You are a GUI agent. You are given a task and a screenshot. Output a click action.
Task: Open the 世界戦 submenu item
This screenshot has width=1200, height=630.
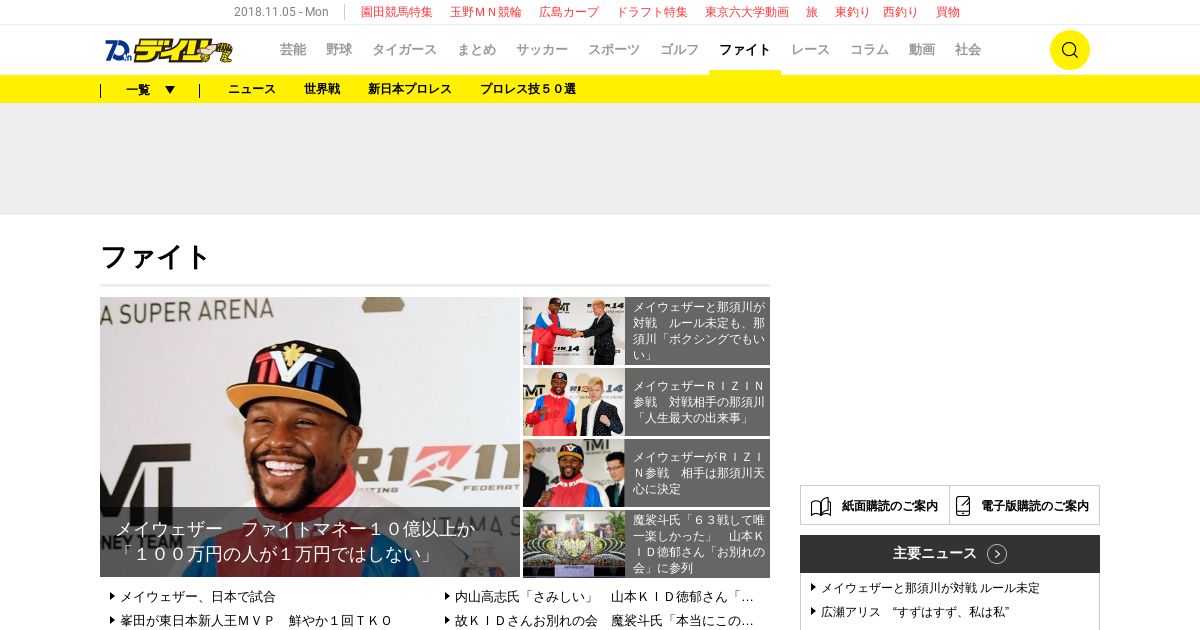[322, 89]
